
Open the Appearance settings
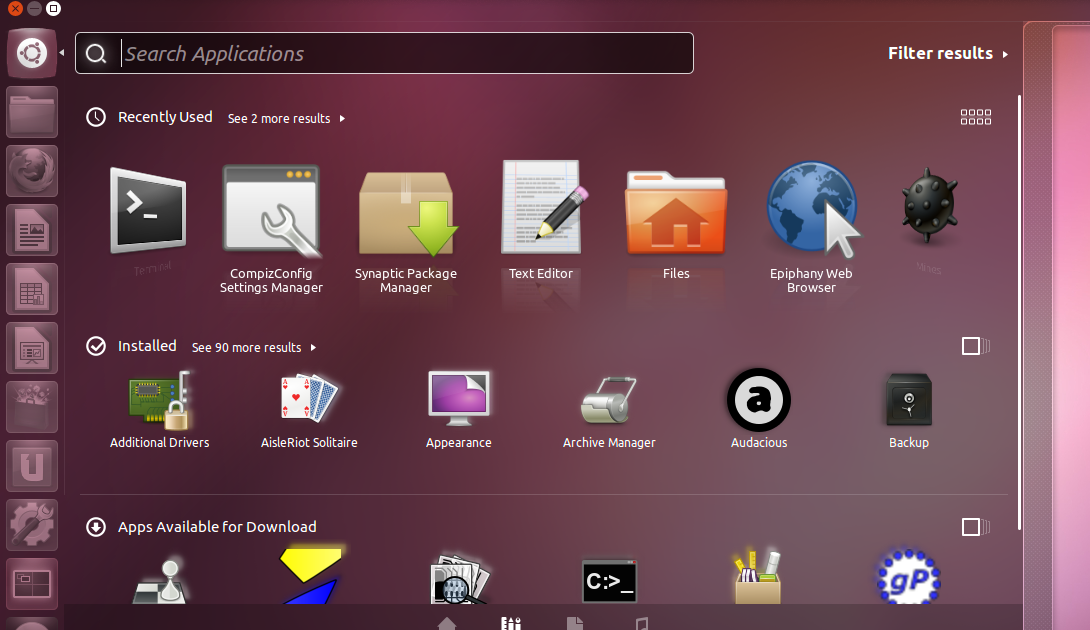[459, 396]
